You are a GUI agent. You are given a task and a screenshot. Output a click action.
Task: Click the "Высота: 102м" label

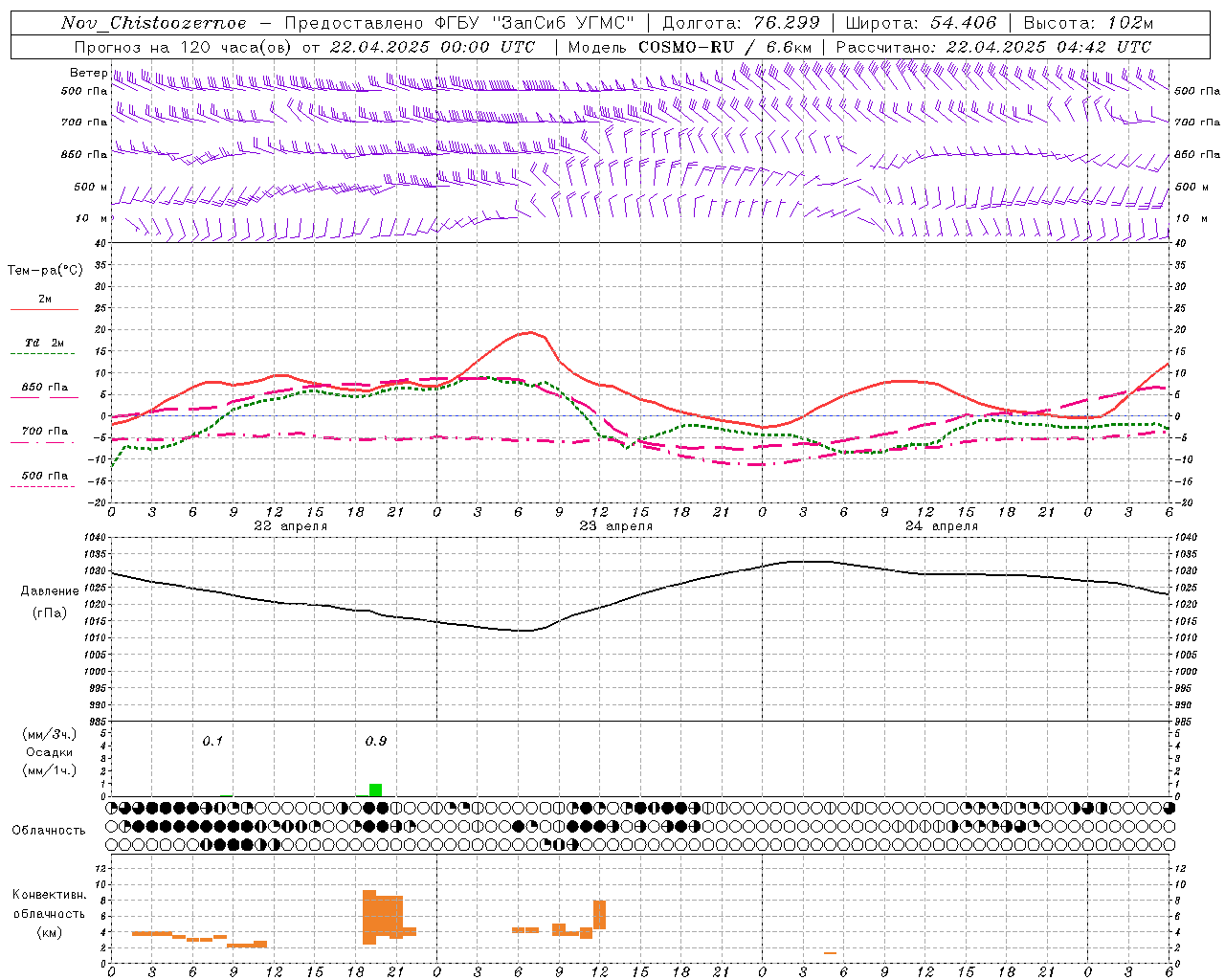click(1088, 23)
